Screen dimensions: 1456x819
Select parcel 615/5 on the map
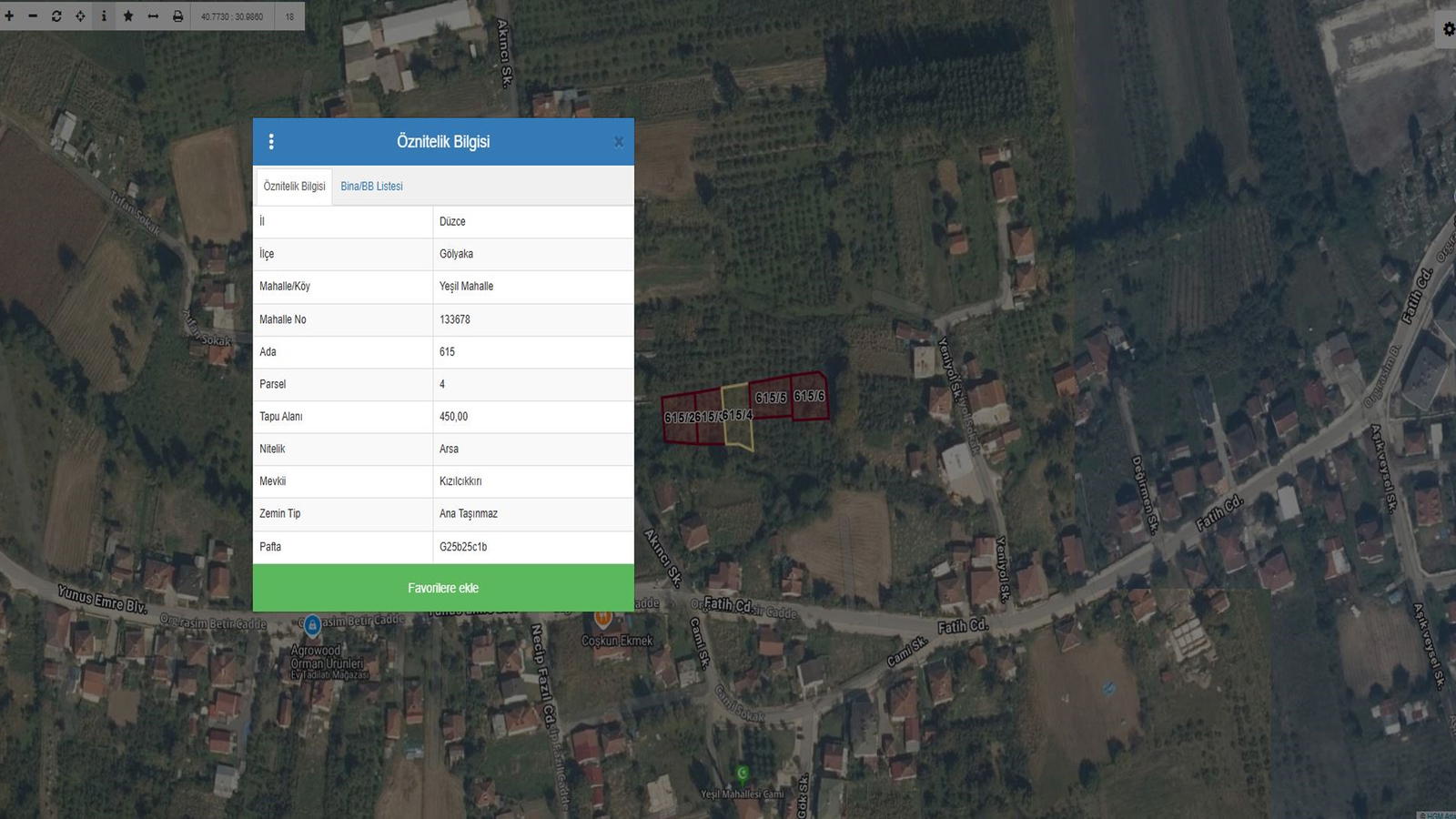point(770,398)
